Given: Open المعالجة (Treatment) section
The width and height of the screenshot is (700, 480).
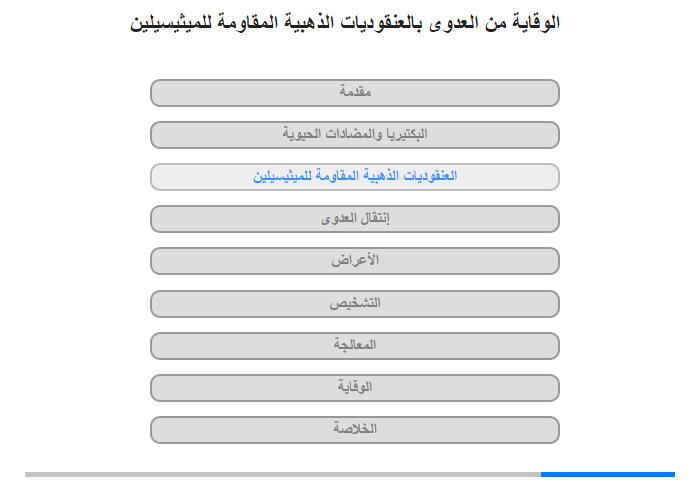Looking at the screenshot, I should pyautogui.click(x=354, y=346).
